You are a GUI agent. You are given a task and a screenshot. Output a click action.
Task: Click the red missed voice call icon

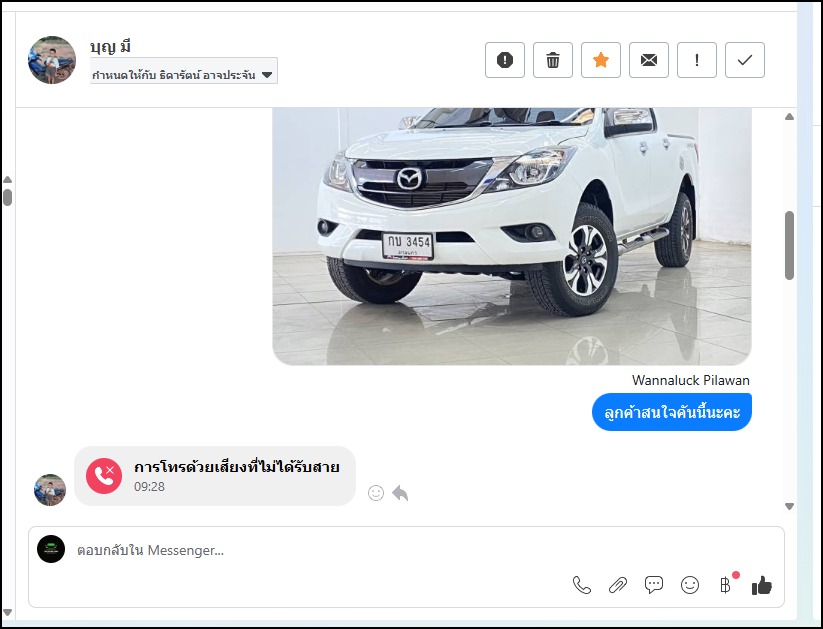point(104,476)
